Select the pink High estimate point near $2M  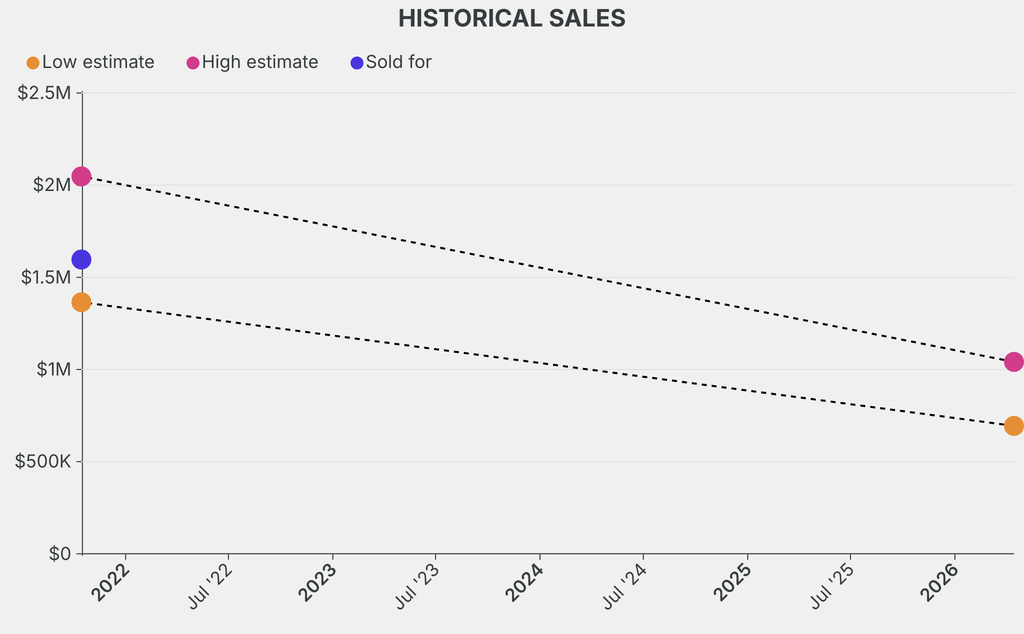coord(81,177)
